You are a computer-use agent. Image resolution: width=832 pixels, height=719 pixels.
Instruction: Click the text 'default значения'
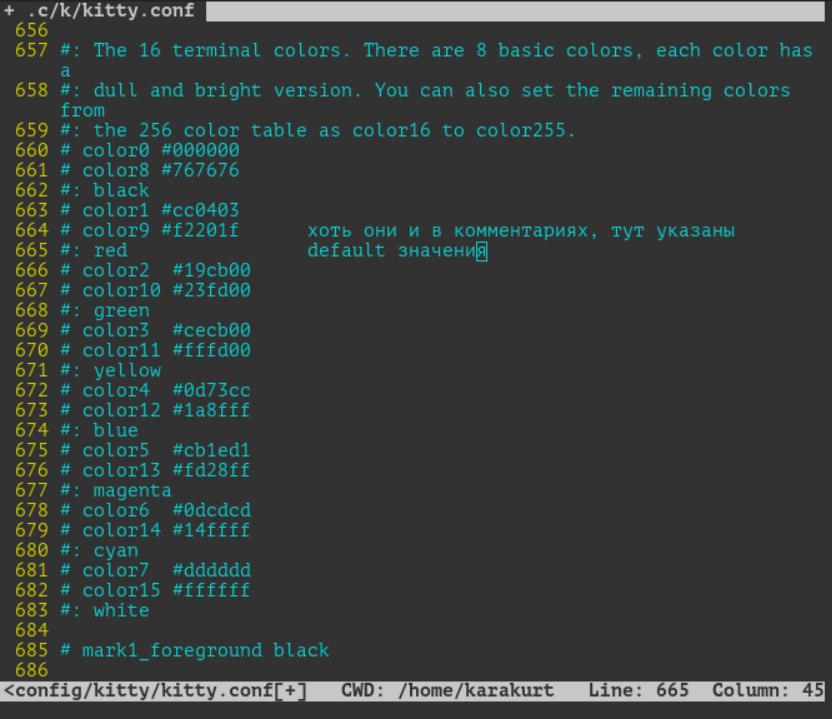tap(397, 250)
